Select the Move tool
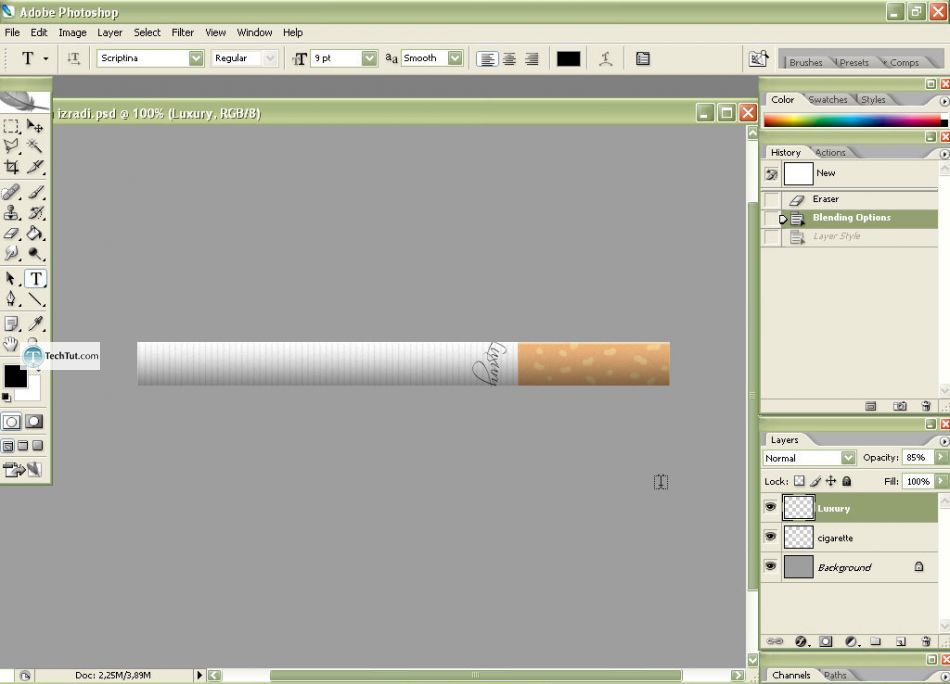The height and width of the screenshot is (684, 950). point(35,127)
